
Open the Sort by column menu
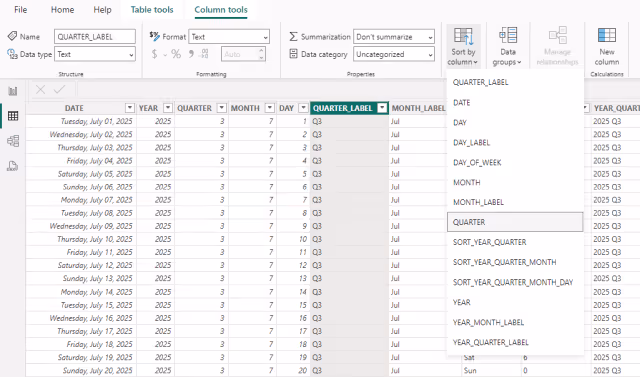463,47
